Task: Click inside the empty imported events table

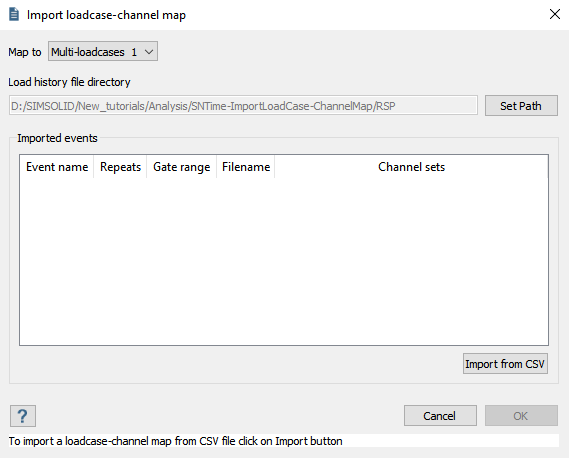Action: coord(284,261)
